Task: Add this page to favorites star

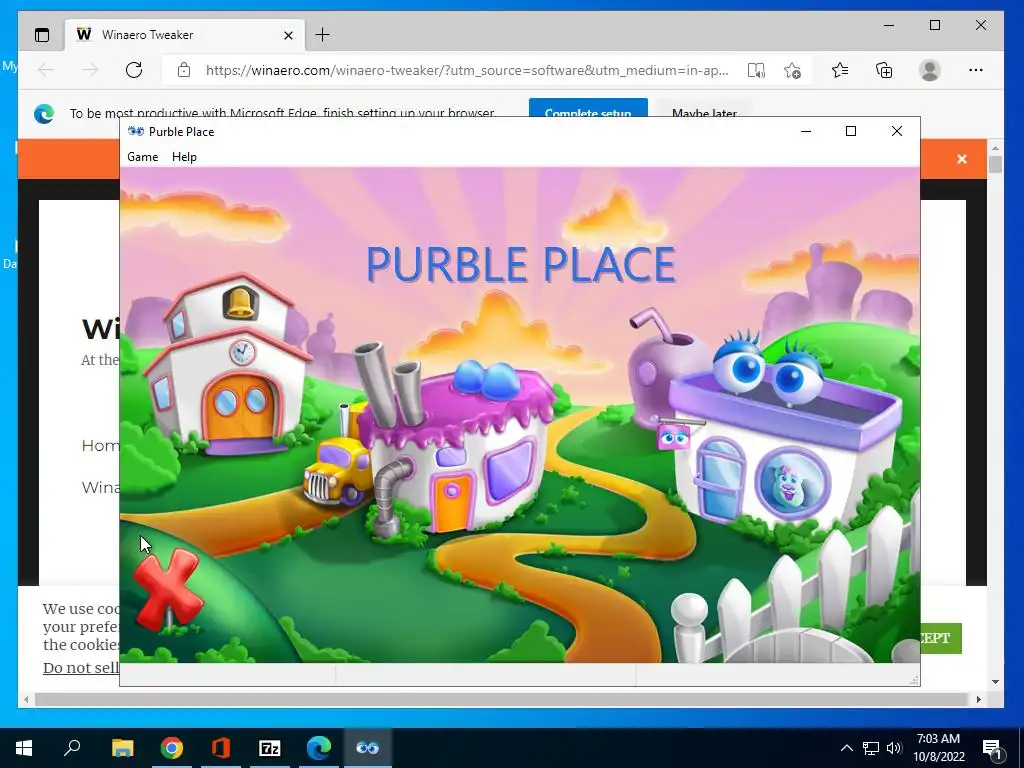Action: 793,70
